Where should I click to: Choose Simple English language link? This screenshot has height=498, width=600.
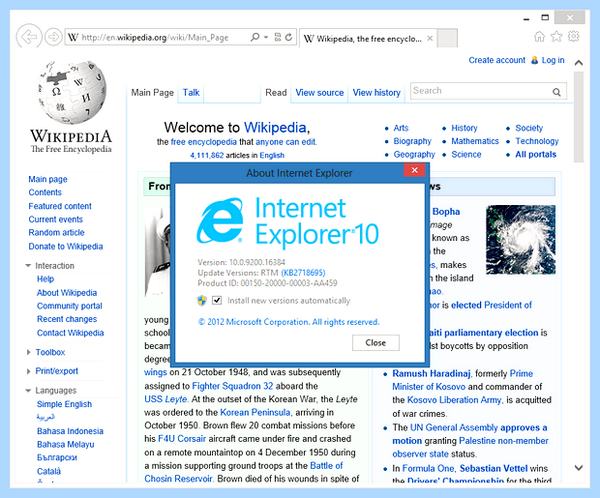click(x=64, y=404)
